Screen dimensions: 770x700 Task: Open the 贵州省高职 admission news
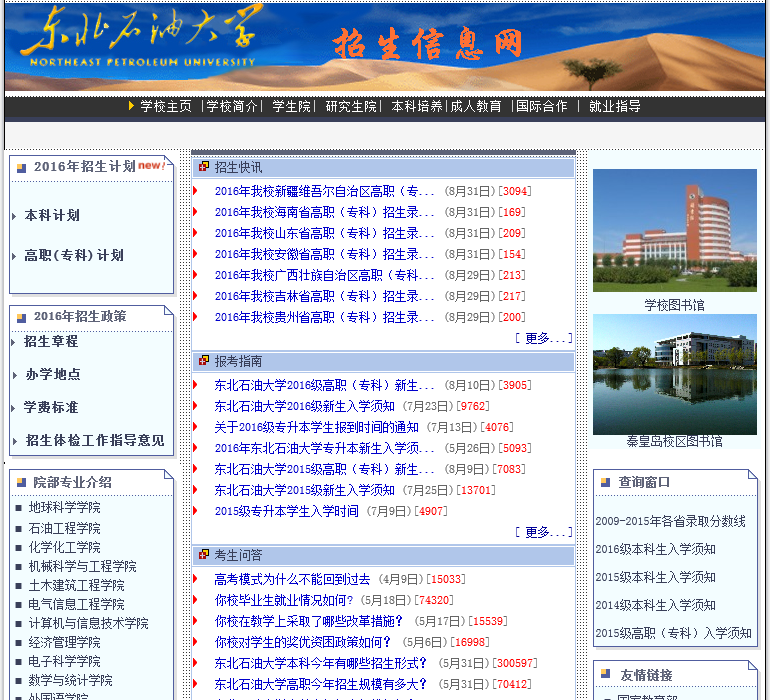325,317
